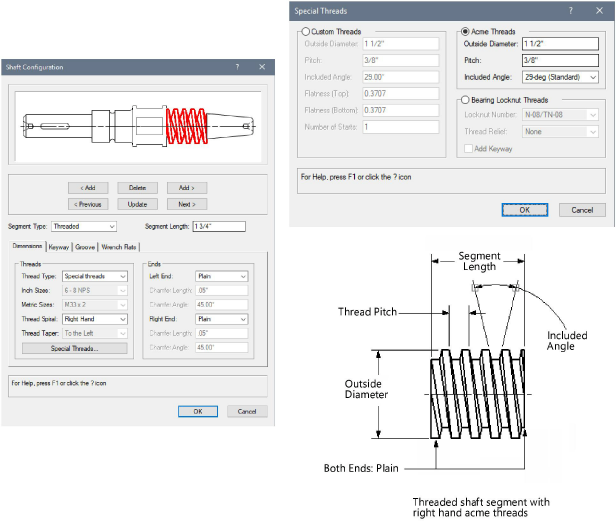Switch to the Keyway tab
Screen dimensions: 616x524
(x=58, y=245)
